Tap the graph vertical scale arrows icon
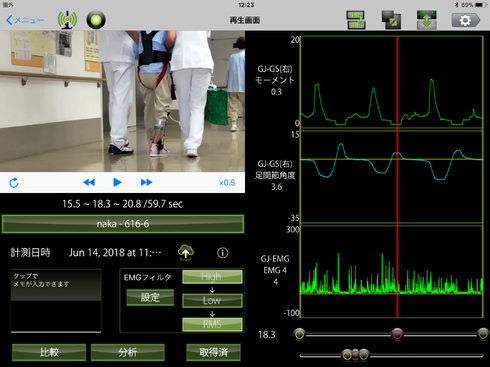Screen dimensions: 490x367 (427, 20)
